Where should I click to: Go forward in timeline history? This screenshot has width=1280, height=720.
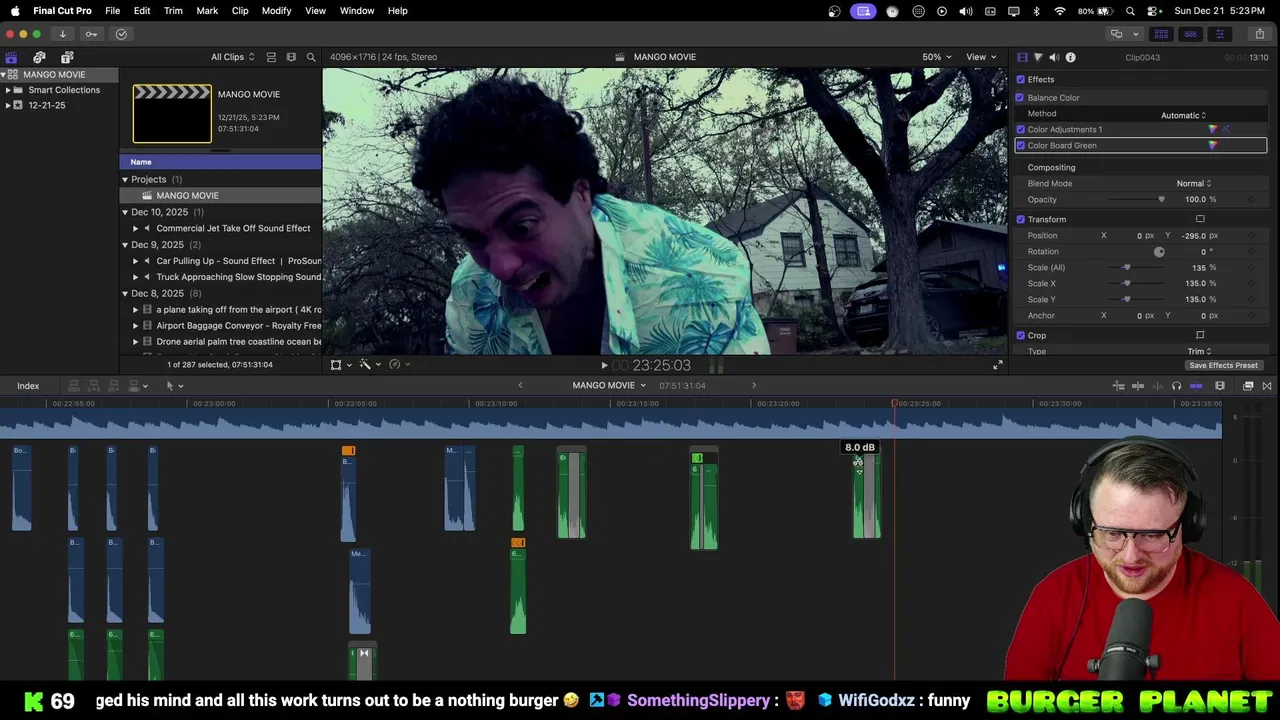[x=754, y=385]
